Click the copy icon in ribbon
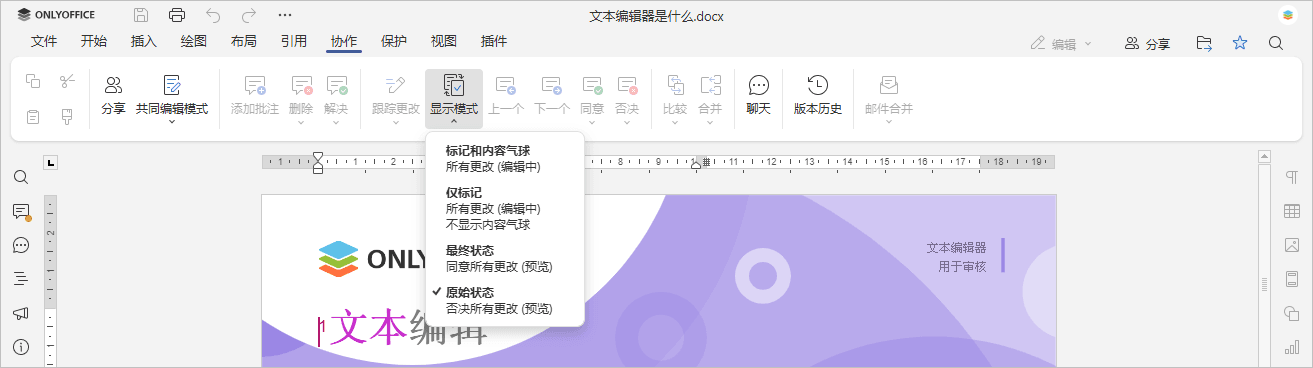Viewport: 1313px width, 368px height. [x=33, y=82]
